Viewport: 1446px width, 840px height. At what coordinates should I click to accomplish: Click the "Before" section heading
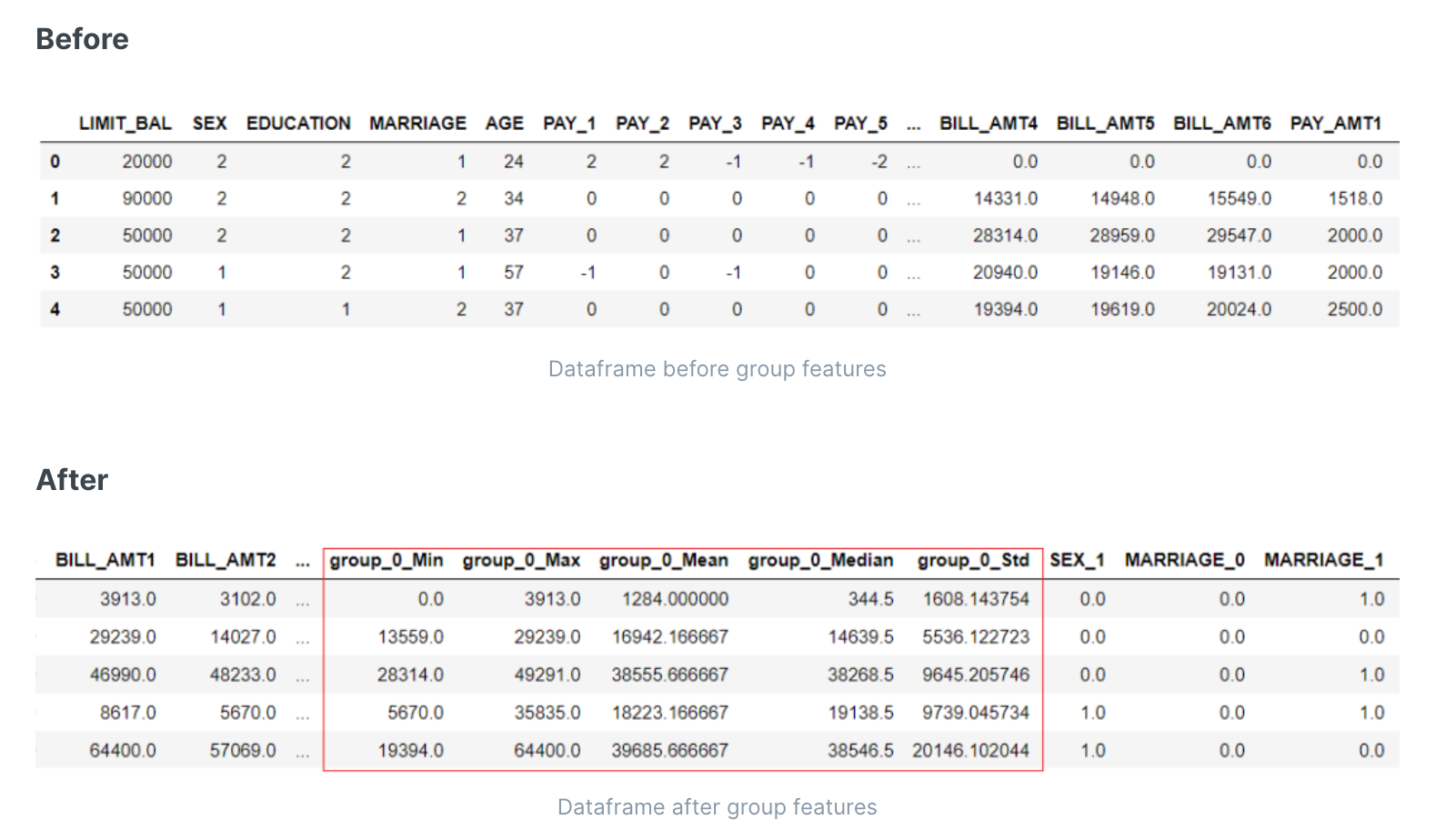pyautogui.click(x=82, y=39)
